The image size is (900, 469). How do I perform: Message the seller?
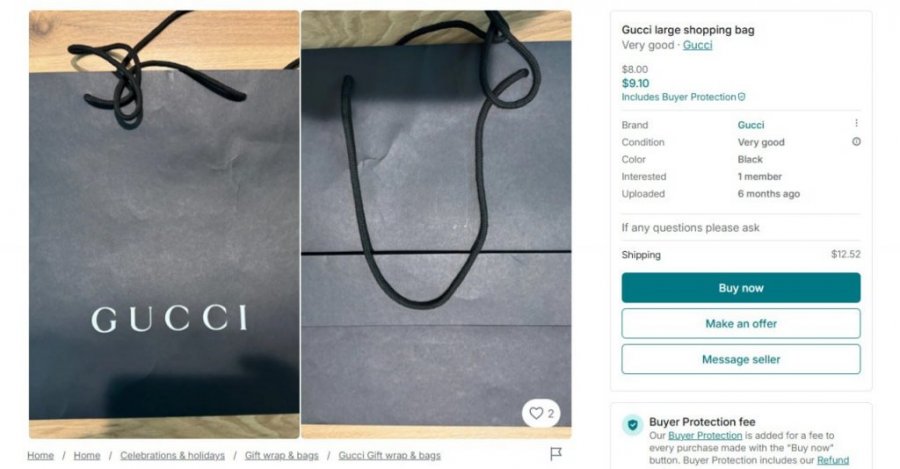click(x=740, y=359)
